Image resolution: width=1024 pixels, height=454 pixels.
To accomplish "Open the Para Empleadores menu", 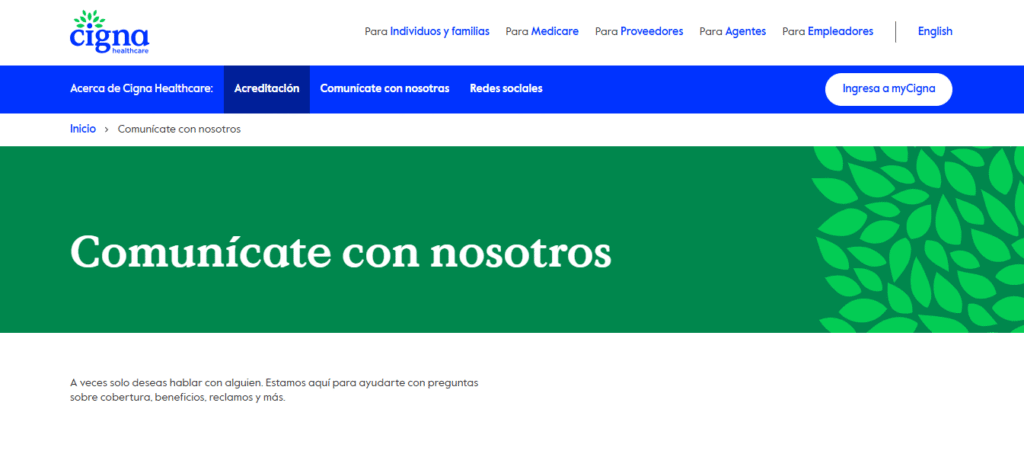I will [828, 31].
